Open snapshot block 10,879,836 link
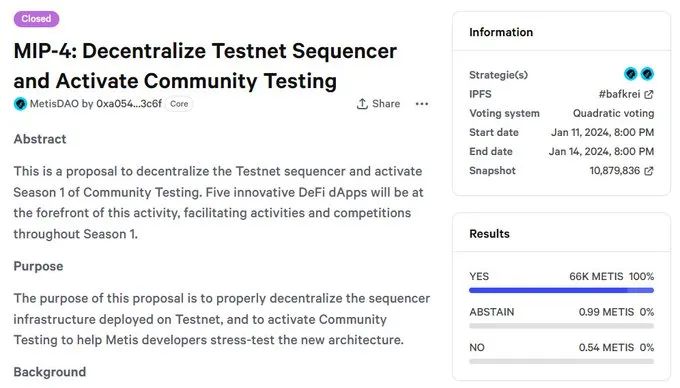Screen dimensions: 680x388 (615, 171)
